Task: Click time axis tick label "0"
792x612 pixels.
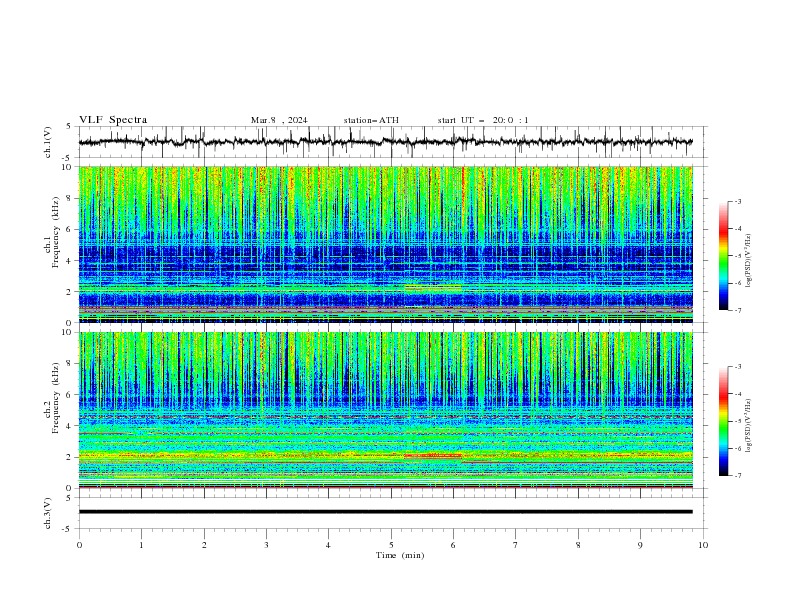Action: click(x=79, y=545)
